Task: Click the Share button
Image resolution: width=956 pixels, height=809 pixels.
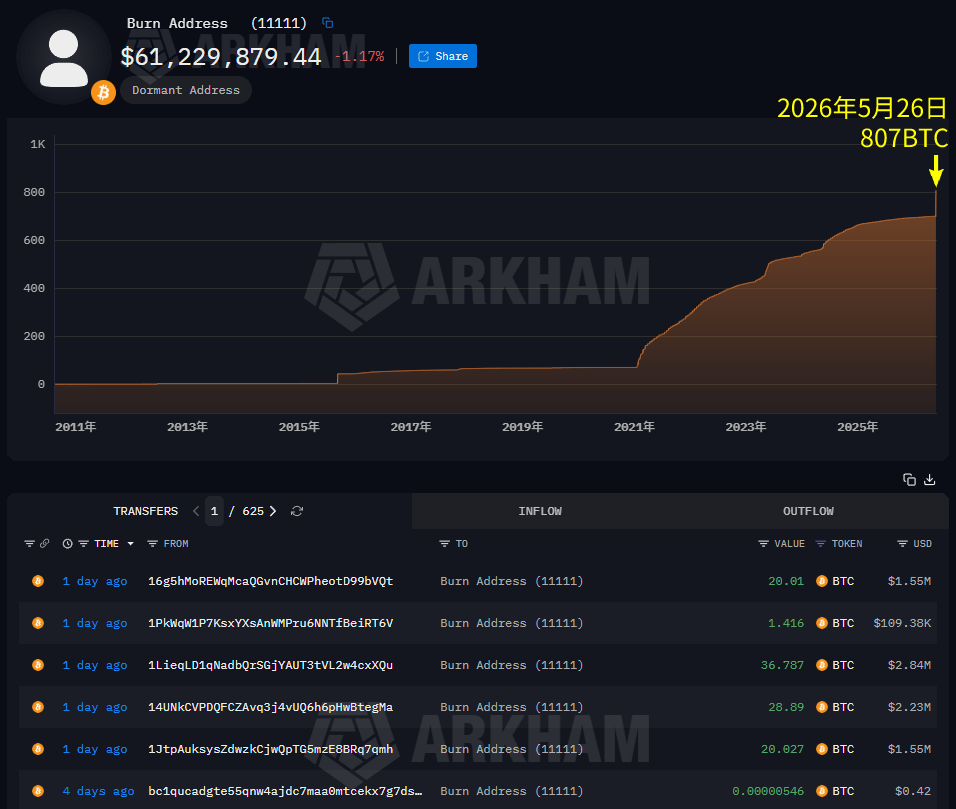Action: (x=443, y=56)
